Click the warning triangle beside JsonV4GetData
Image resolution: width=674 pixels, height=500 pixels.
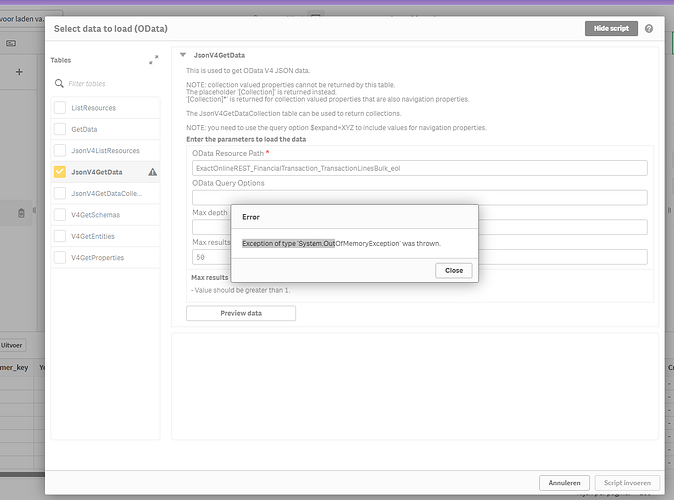point(153,172)
